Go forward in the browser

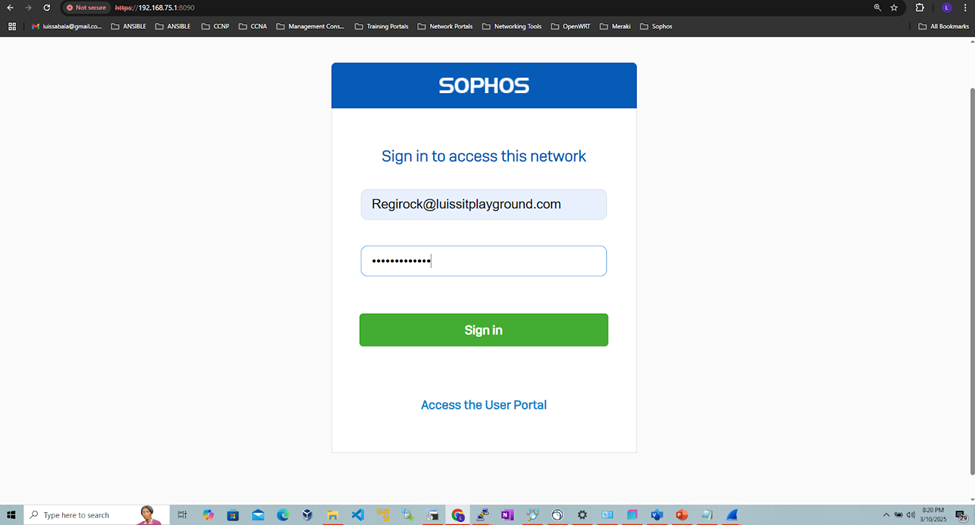tap(28, 7)
